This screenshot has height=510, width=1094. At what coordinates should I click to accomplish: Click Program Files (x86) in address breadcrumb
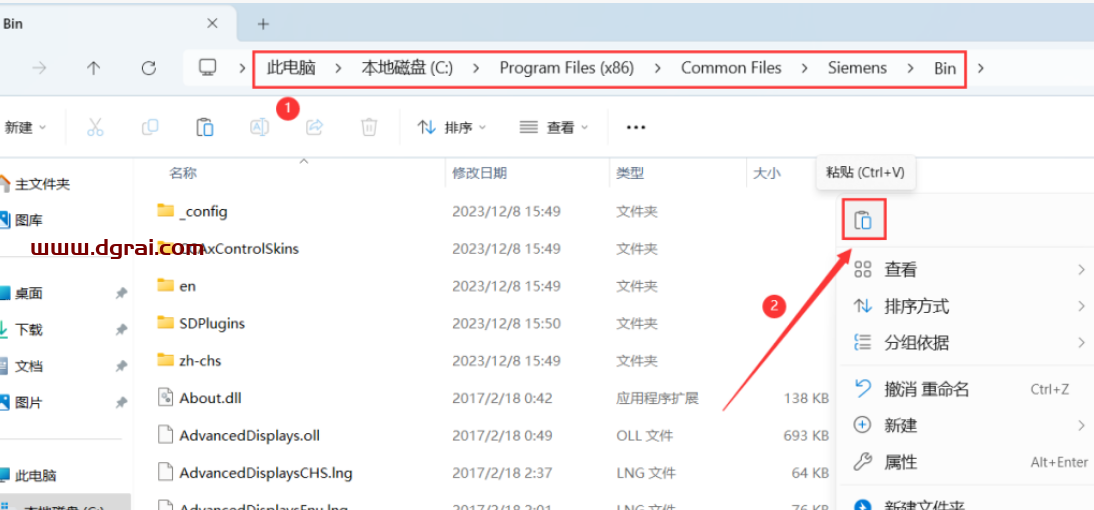pyautogui.click(x=566, y=68)
